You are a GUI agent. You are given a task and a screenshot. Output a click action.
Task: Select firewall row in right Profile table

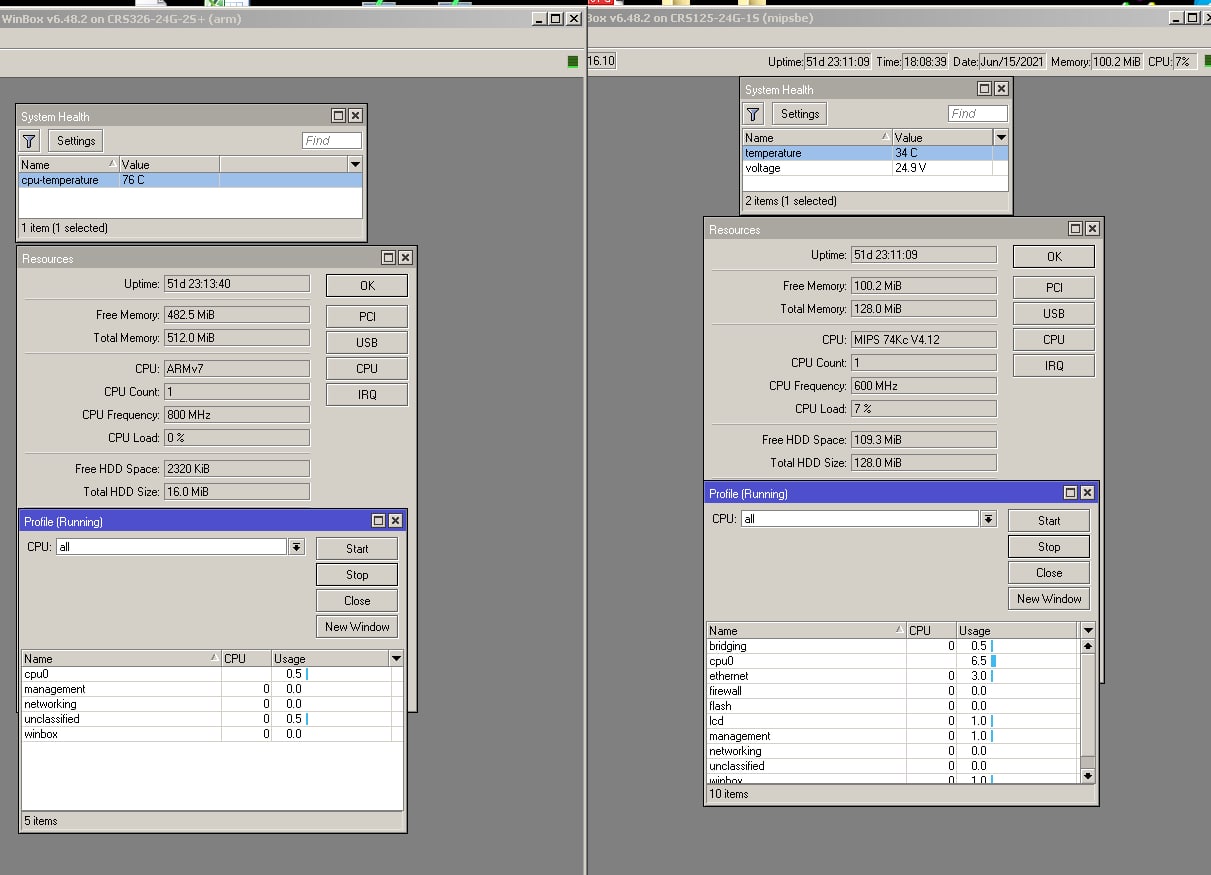tap(893, 691)
